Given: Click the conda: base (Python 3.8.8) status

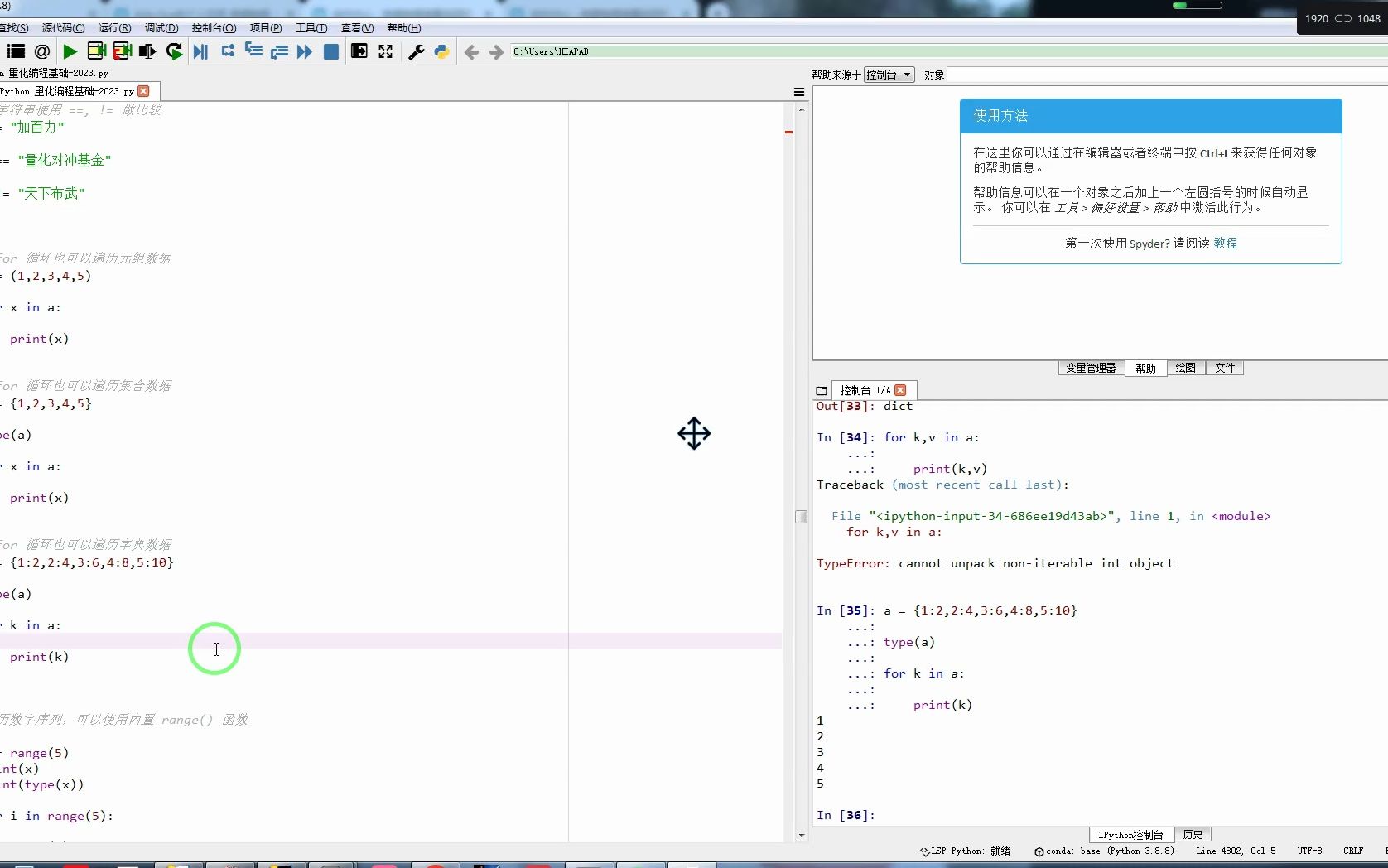Looking at the screenshot, I should pos(1104,851).
